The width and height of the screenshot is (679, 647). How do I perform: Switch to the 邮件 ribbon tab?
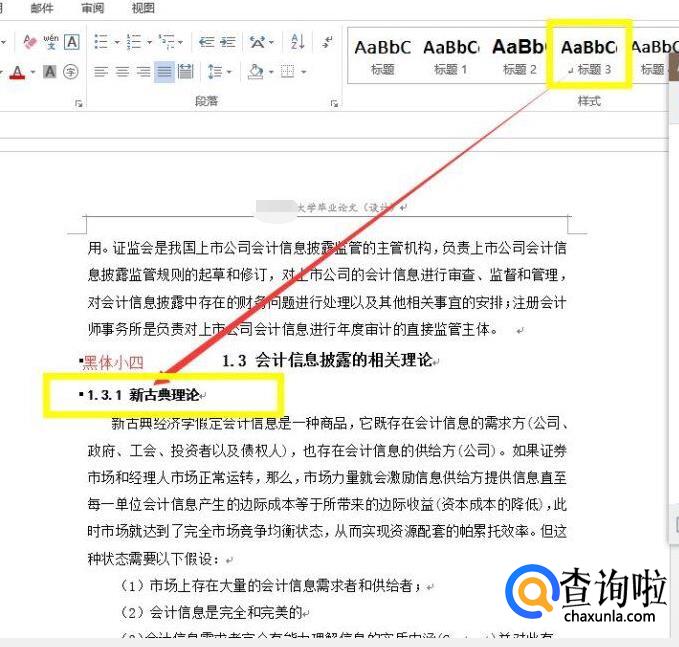(42, 8)
